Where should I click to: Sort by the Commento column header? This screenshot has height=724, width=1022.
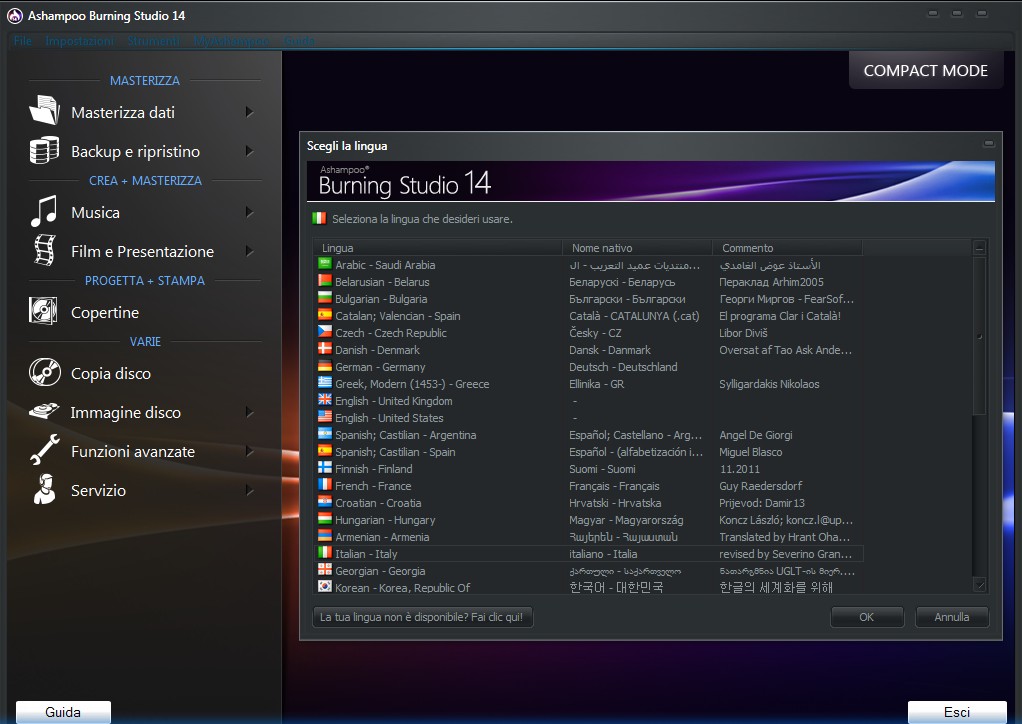[x=787, y=248]
